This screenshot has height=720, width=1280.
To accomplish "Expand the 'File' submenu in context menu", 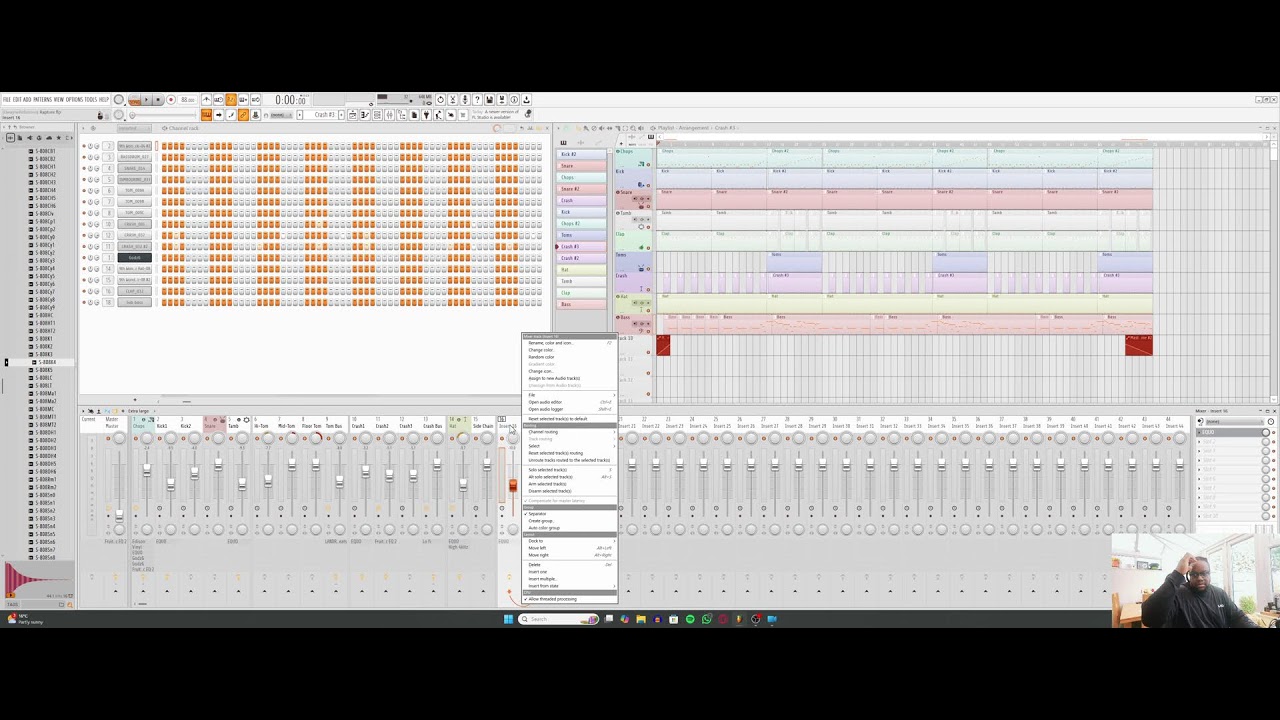I will tap(568, 395).
